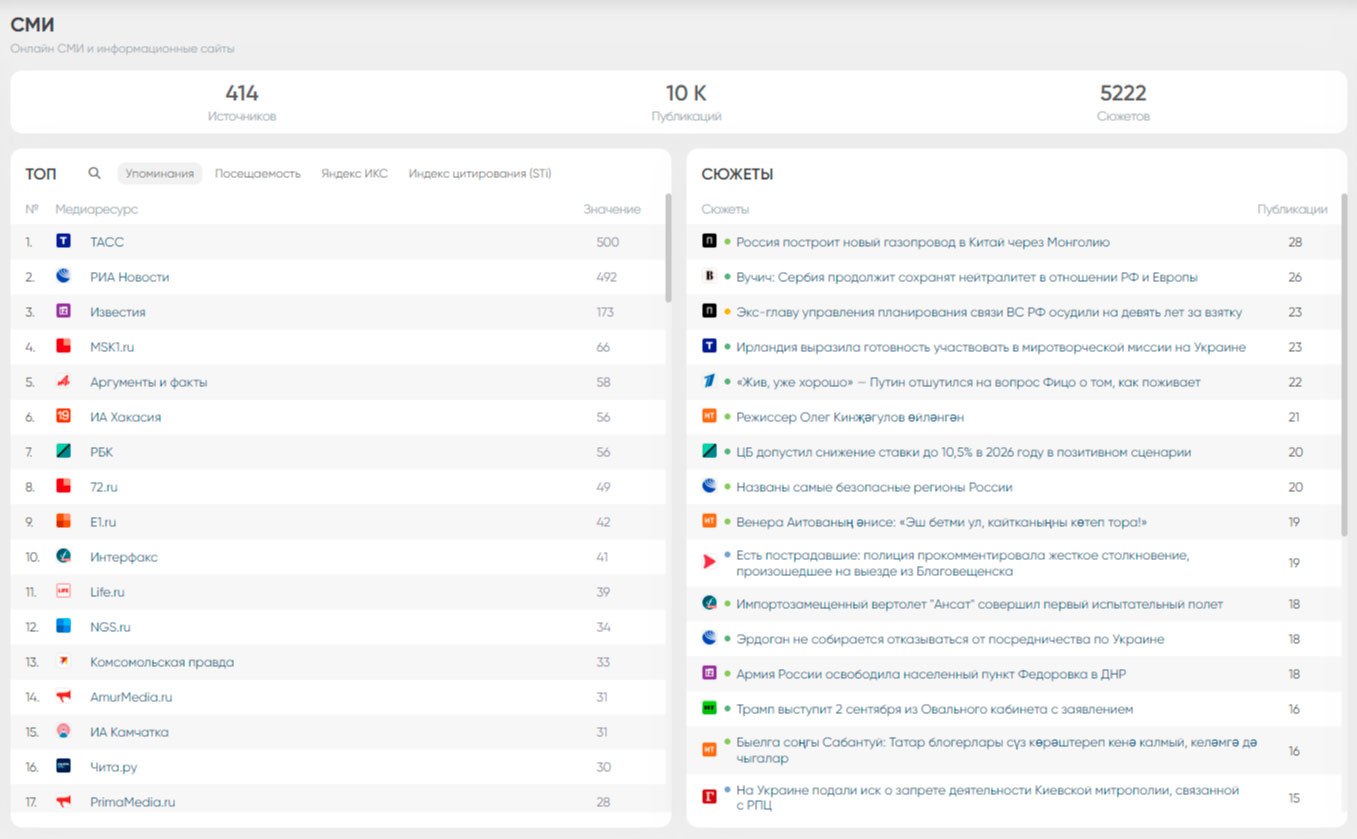The width and height of the screenshot is (1357, 839).
Task: Click the Известия purple icon in the ТОП list
Action: pos(63,311)
